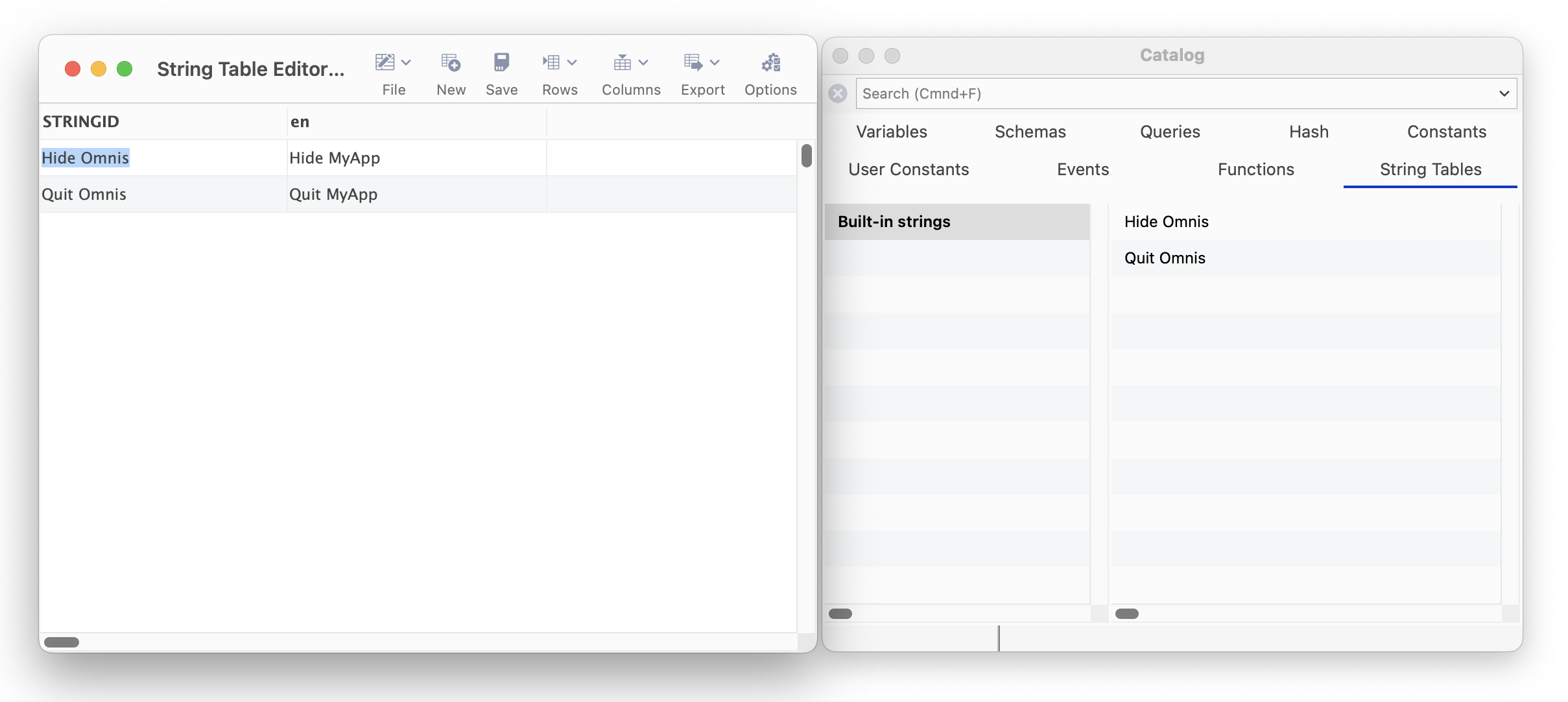Click the New row icon
The width and height of the screenshot is (1568, 702).
[451, 62]
